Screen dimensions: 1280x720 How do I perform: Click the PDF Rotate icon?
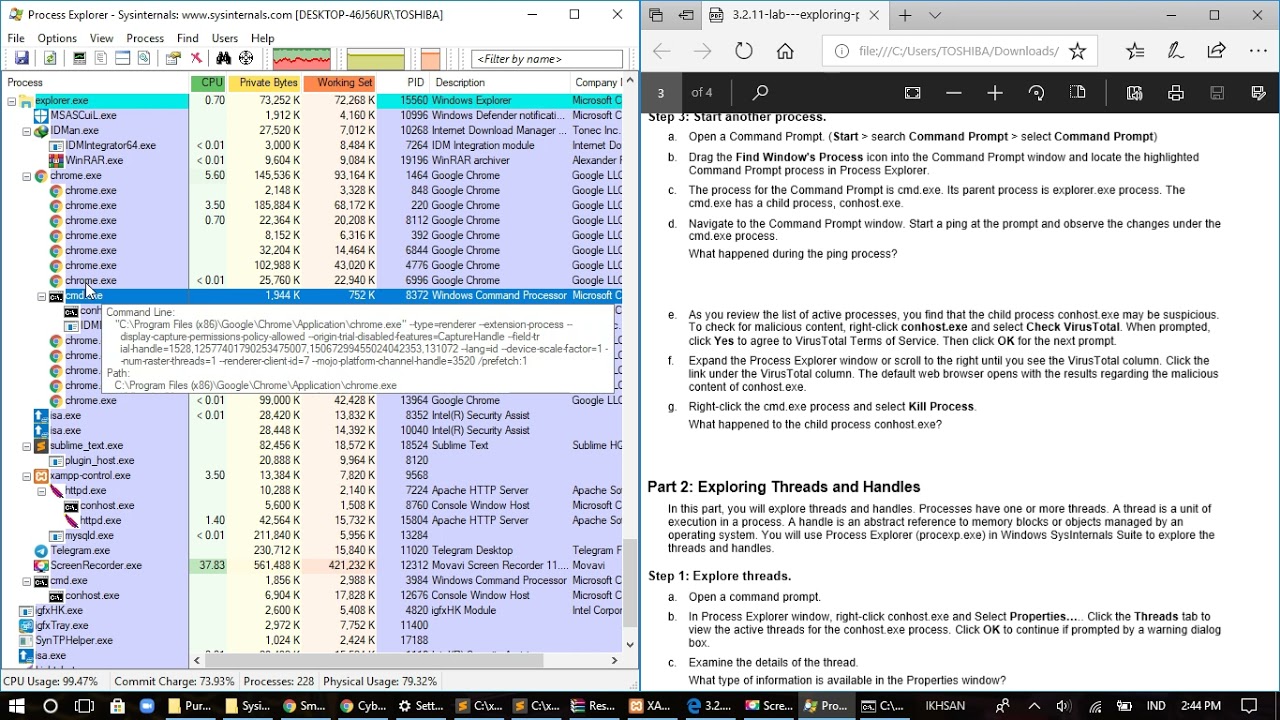[1036, 93]
